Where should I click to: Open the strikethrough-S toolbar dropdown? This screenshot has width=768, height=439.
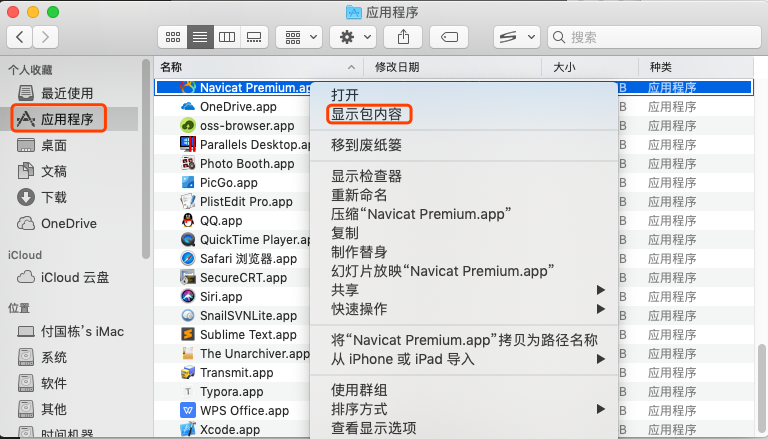click(x=517, y=37)
